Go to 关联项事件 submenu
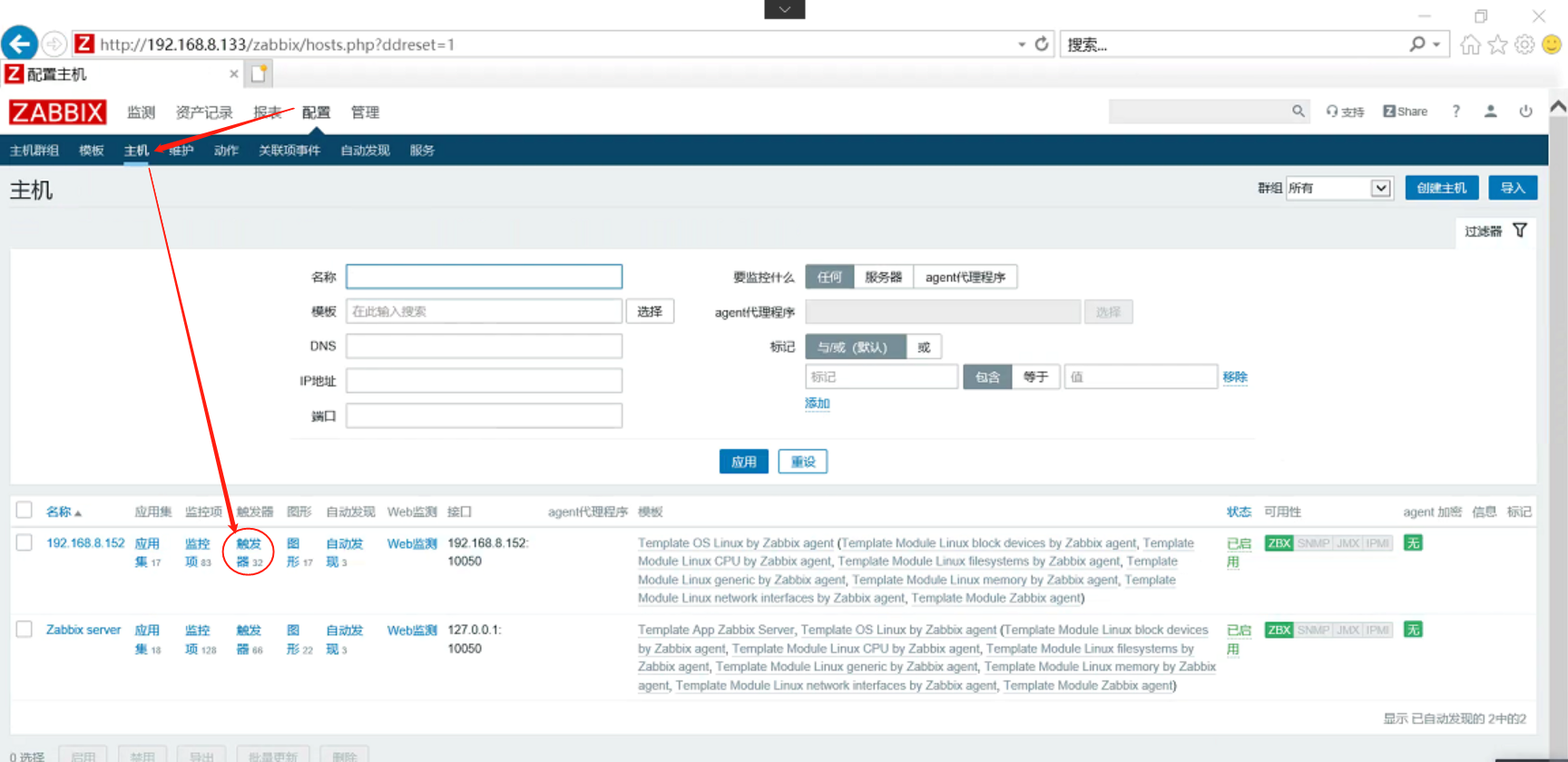 point(289,151)
